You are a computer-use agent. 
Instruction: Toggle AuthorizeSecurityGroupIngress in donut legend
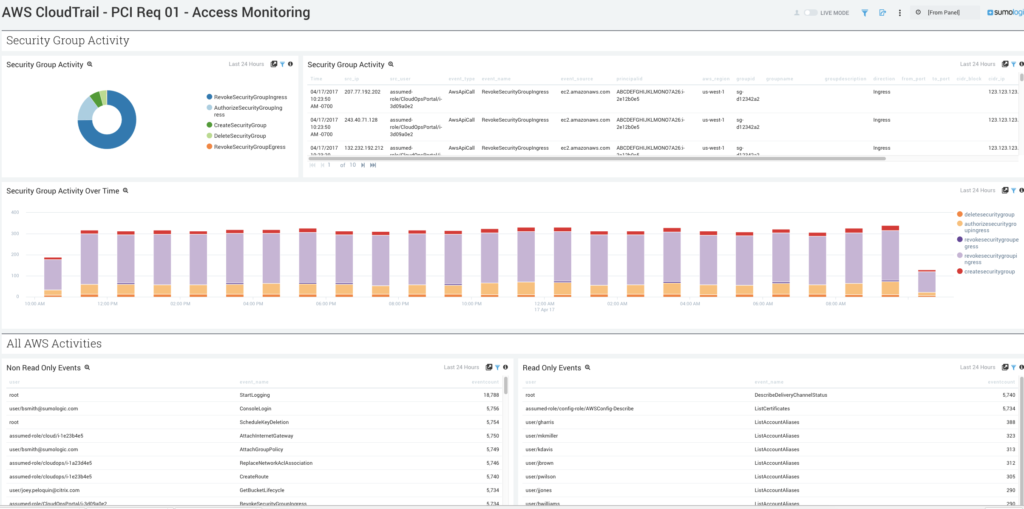246,110
